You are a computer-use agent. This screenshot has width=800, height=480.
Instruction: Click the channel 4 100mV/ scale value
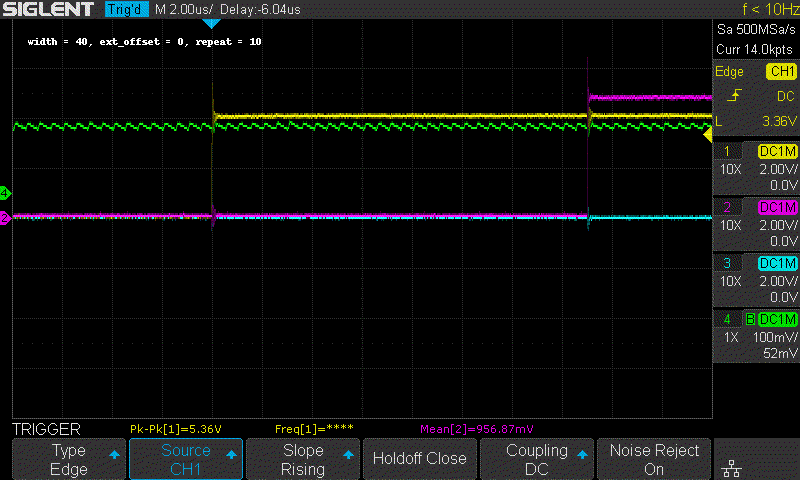click(775, 337)
